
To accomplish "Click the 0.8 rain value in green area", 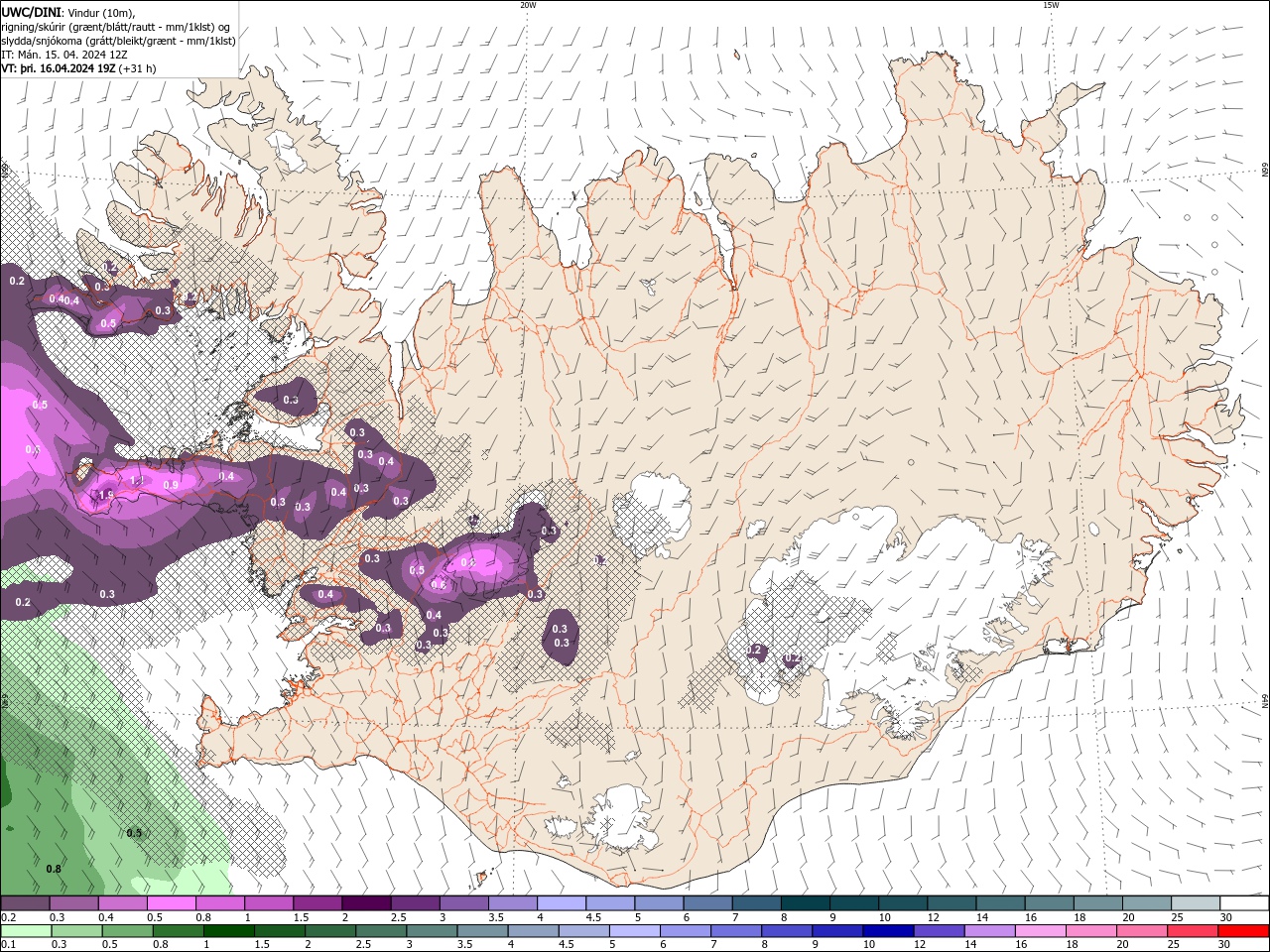I will (x=54, y=869).
